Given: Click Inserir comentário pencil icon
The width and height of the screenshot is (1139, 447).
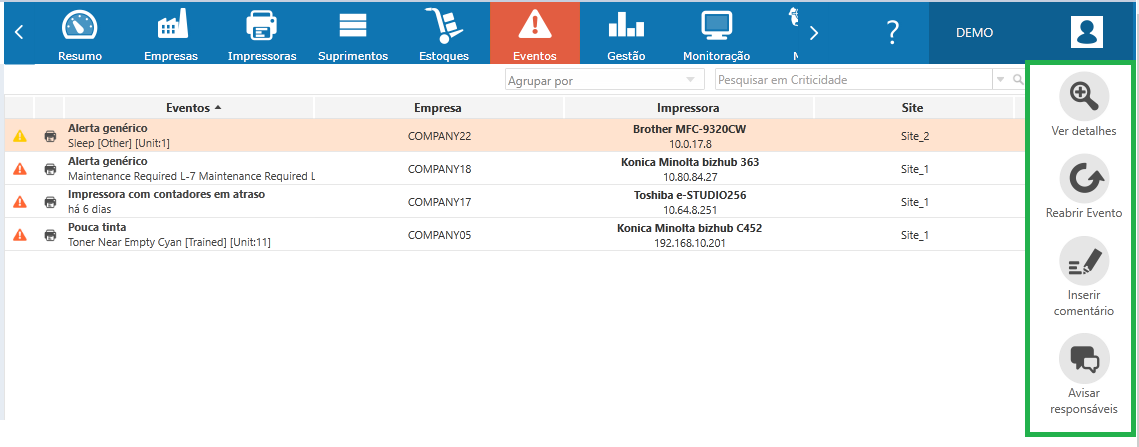Looking at the screenshot, I should pyautogui.click(x=1084, y=263).
